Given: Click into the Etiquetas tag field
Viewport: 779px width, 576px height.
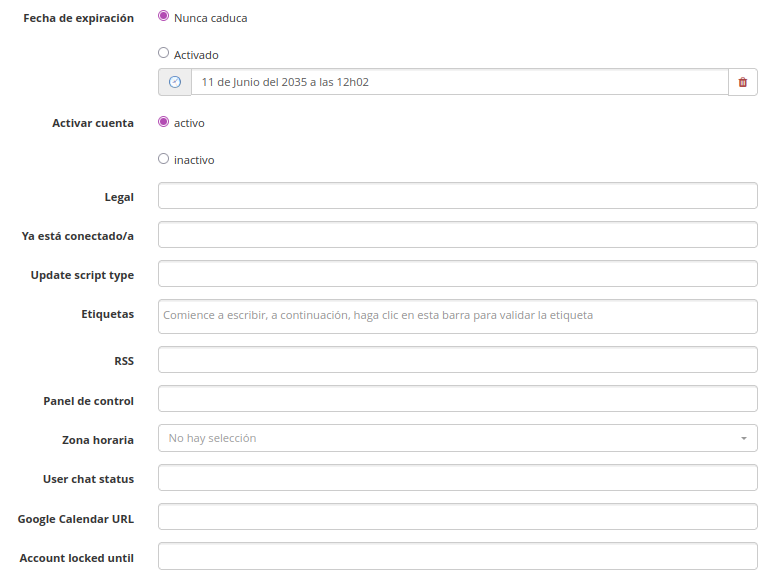Looking at the screenshot, I should click(457, 315).
